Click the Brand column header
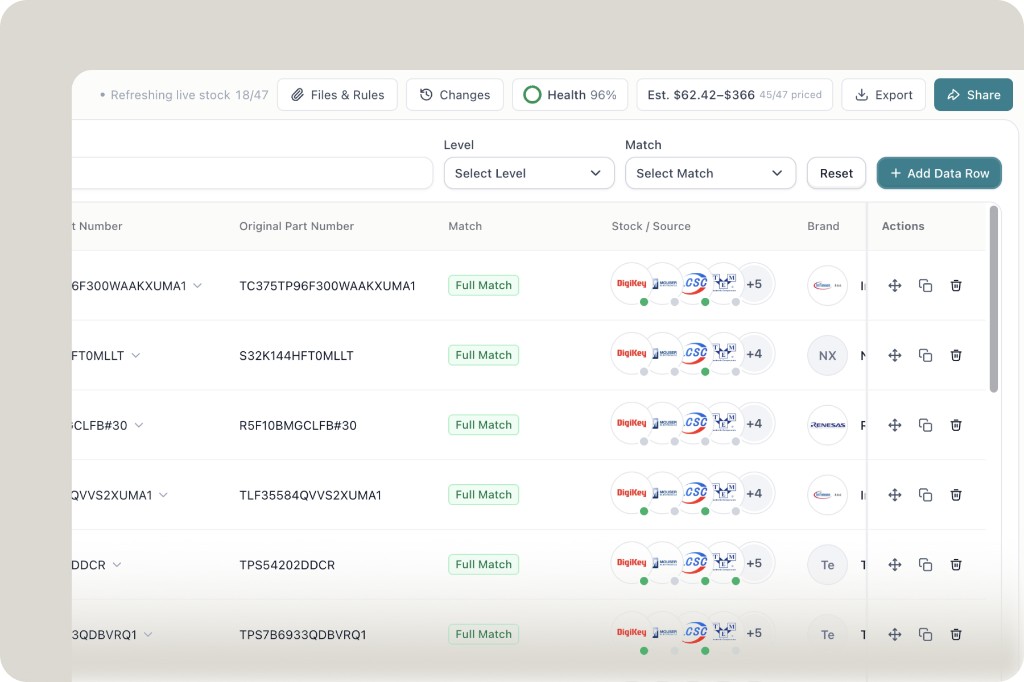The width and height of the screenshot is (1024, 682). (x=823, y=226)
